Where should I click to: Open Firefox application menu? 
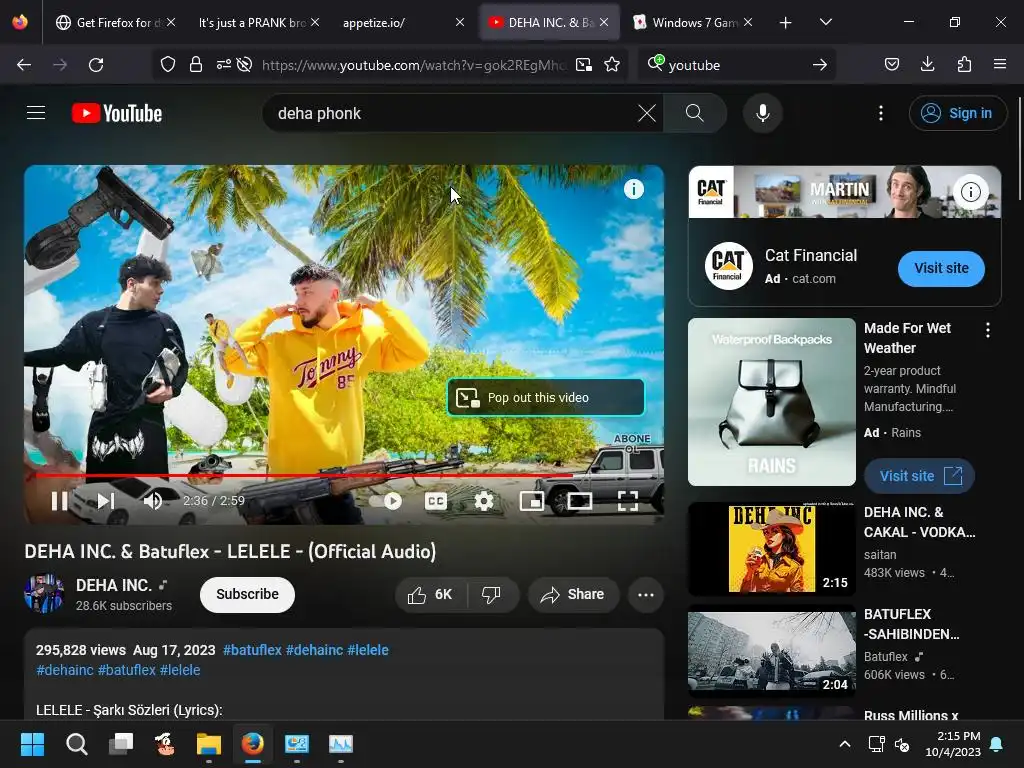point(999,65)
